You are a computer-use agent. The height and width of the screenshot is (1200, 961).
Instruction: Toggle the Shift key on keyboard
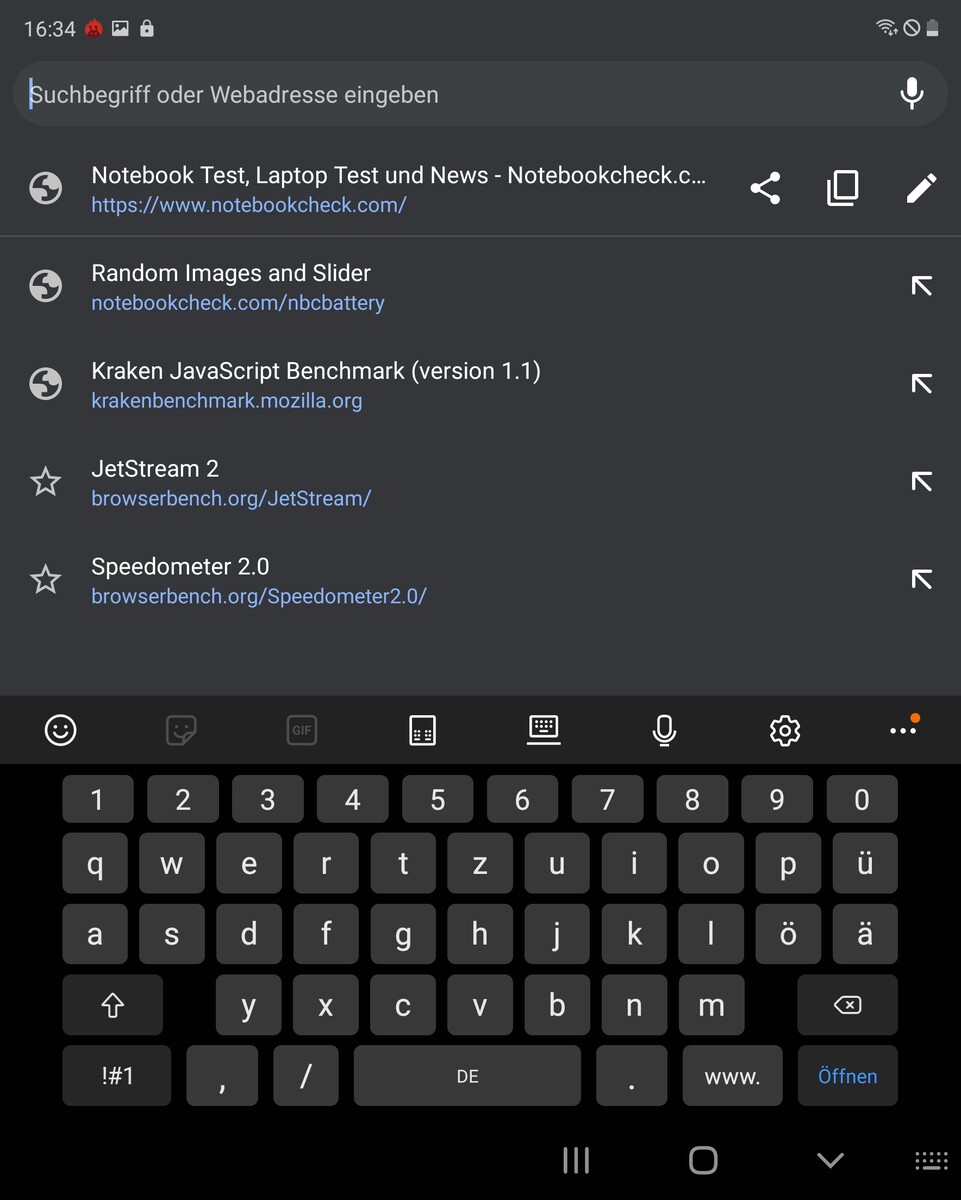click(x=112, y=1005)
